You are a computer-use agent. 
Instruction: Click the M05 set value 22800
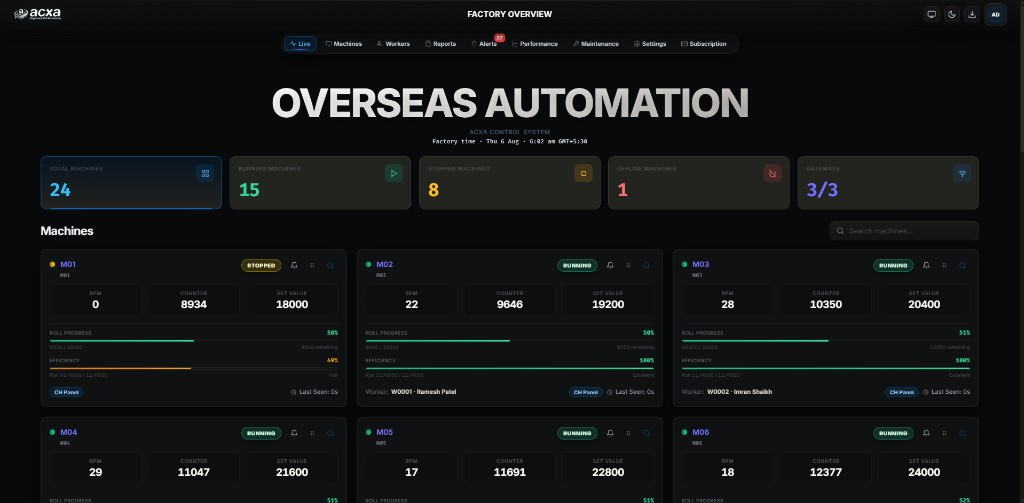point(607,472)
